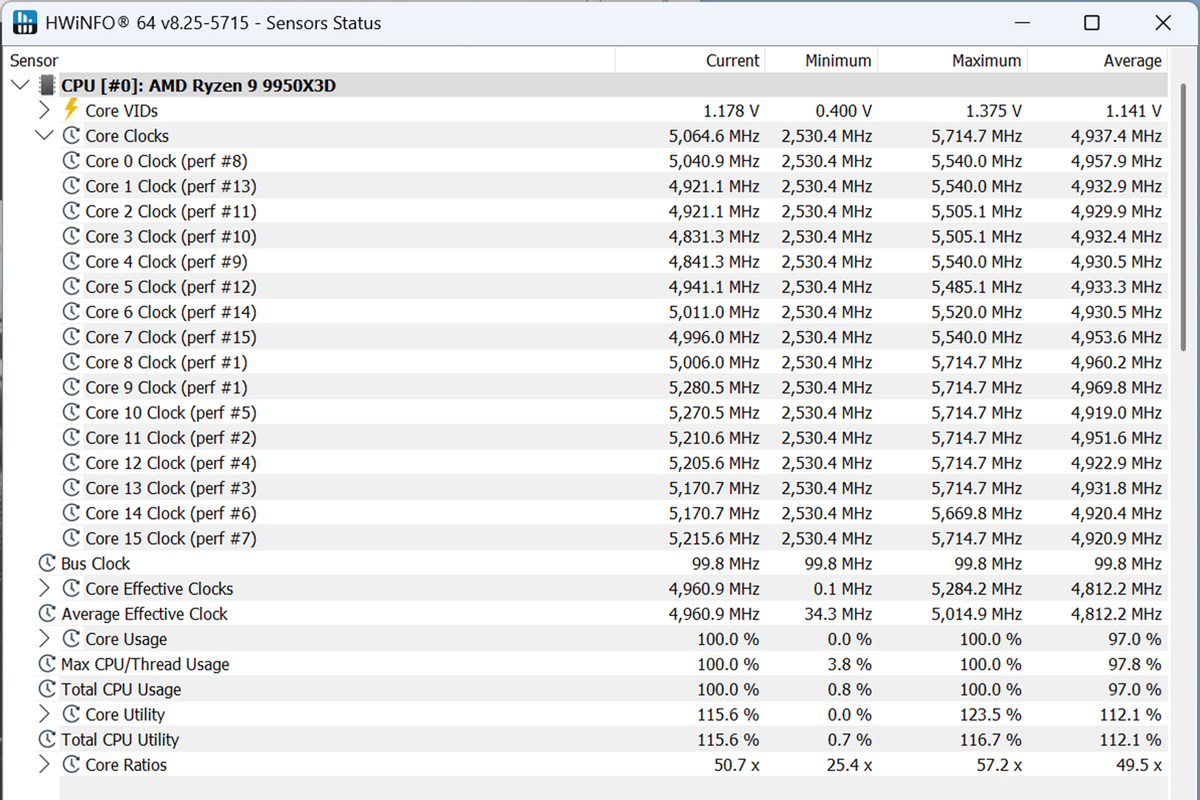The height and width of the screenshot is (800, 1200).
Task: Click the icon beside Average Effective Clock
Action: tap(47, 614)
